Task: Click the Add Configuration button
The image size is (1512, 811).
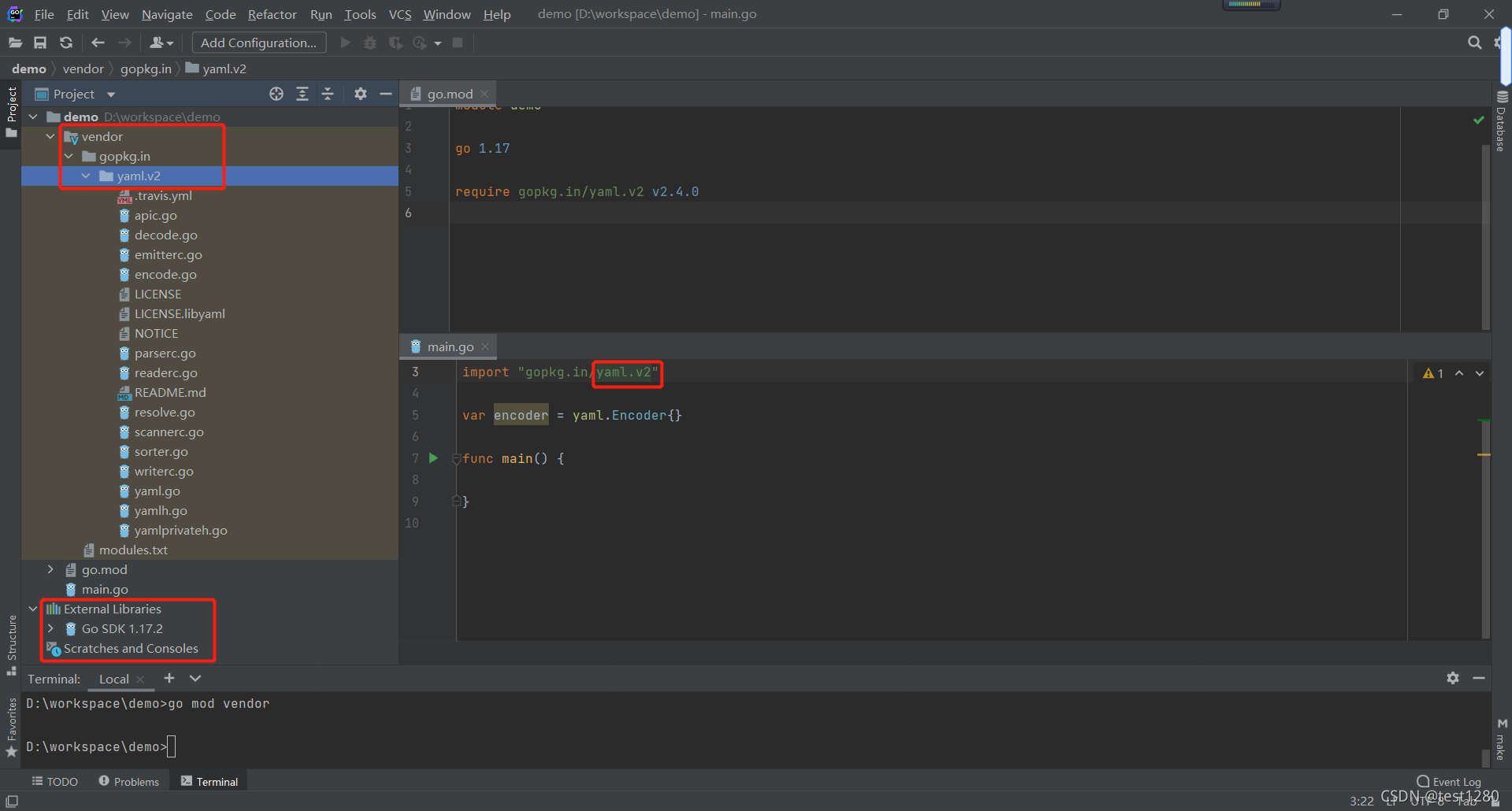Action: click(259, 43)
